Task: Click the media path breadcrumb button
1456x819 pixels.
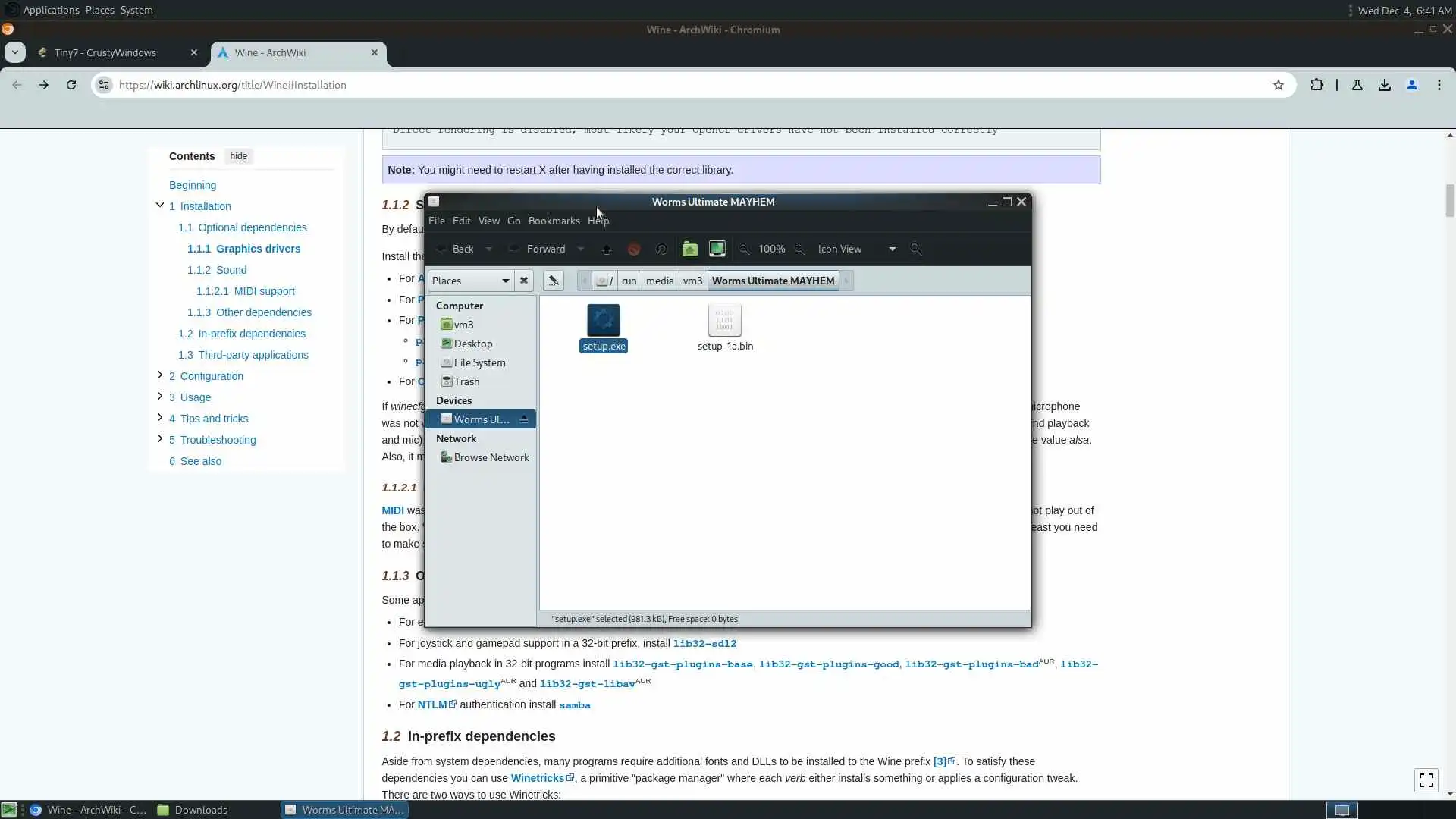Action: coord(659,281)
